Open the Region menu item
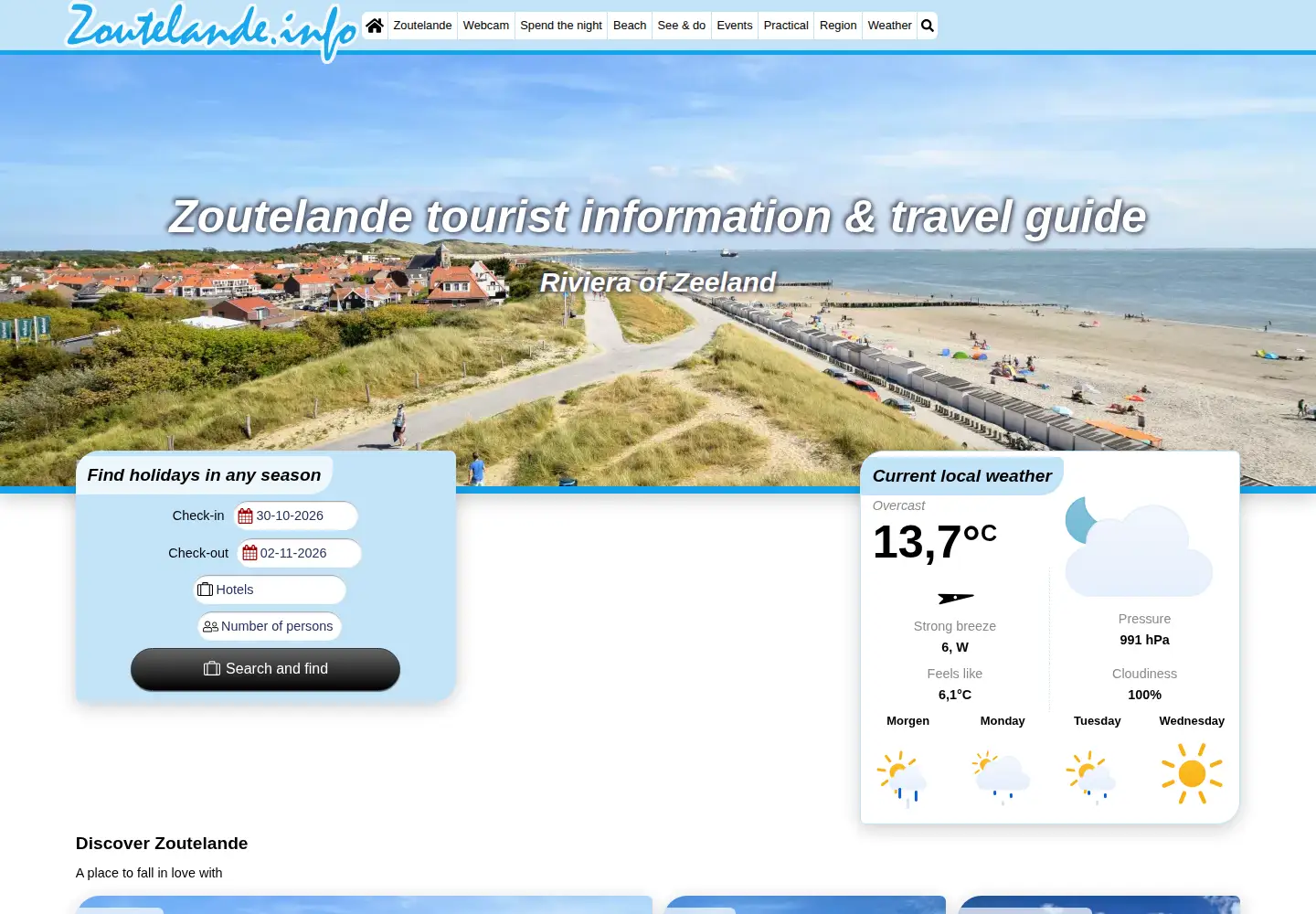This screenshot has width=1316, height=914. pos(838,26)
